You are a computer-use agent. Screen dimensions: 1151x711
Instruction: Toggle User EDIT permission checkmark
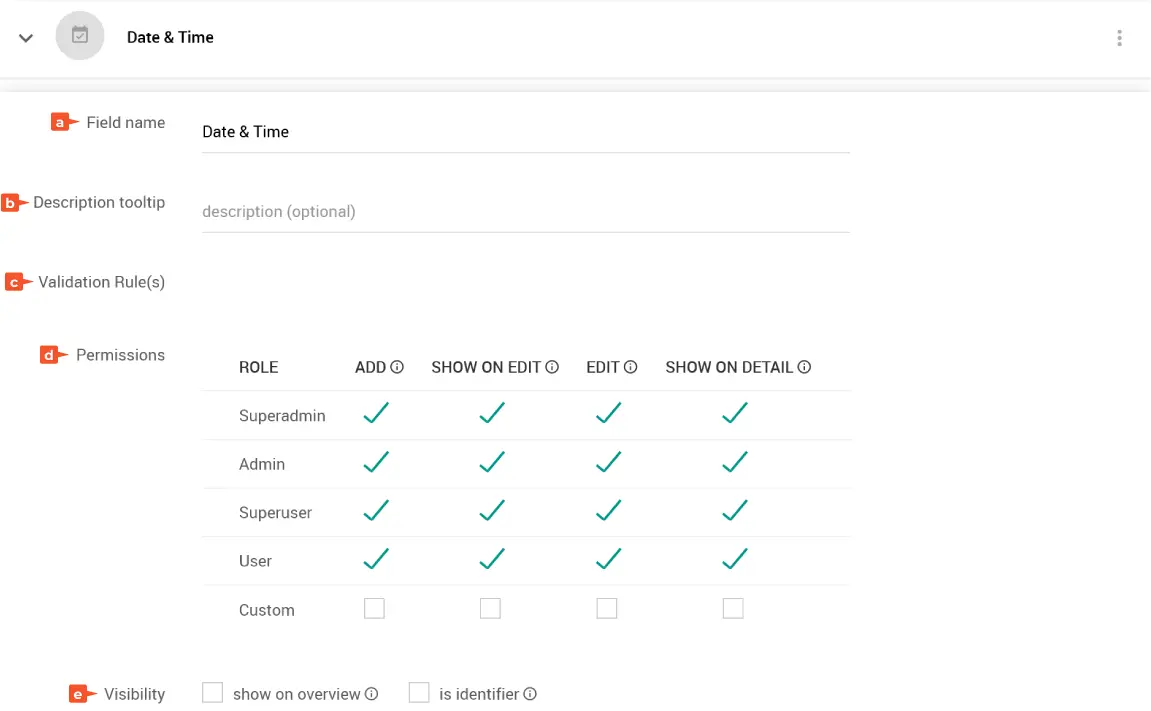[x=608, y=559]
